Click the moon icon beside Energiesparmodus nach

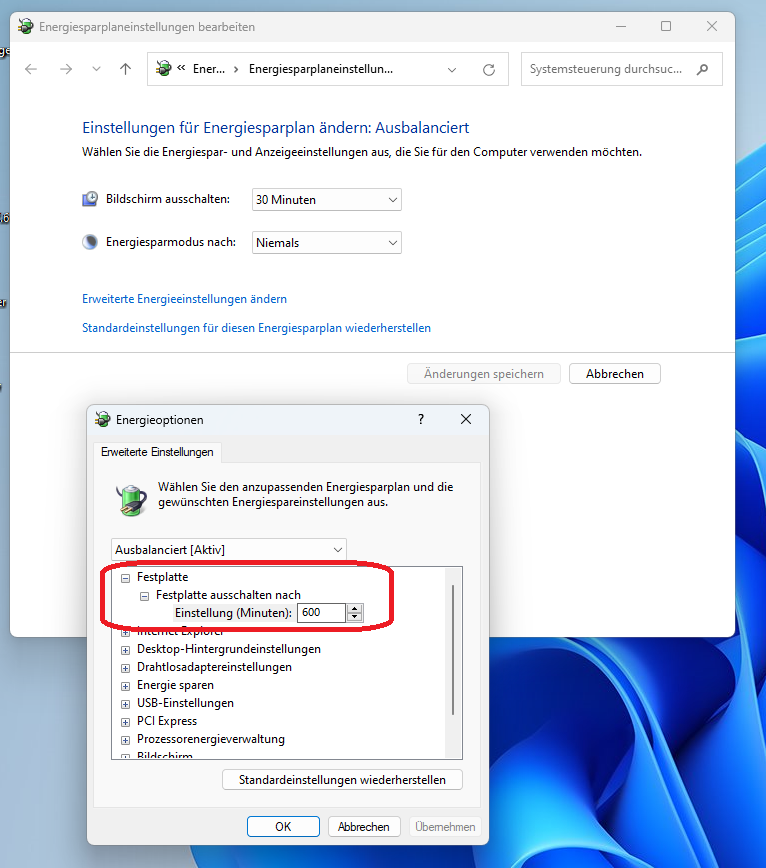click(90, 242)
